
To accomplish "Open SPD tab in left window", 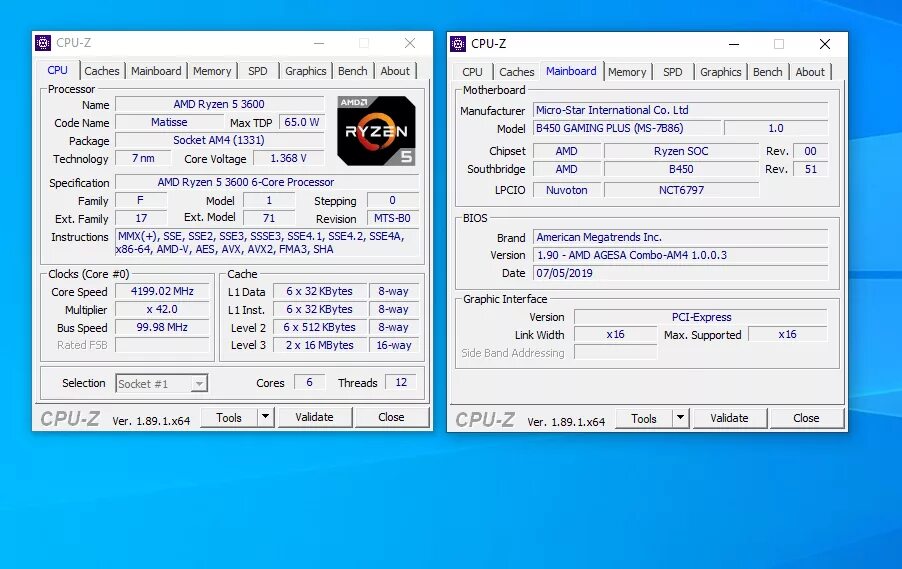I will click(x=258, y=71).
